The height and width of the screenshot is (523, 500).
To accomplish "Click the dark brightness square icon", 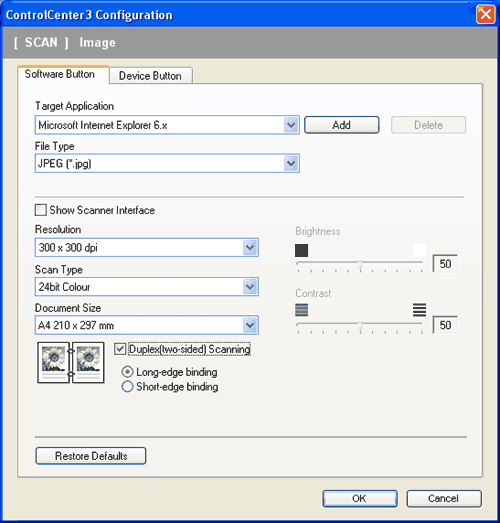I will 302,250.
